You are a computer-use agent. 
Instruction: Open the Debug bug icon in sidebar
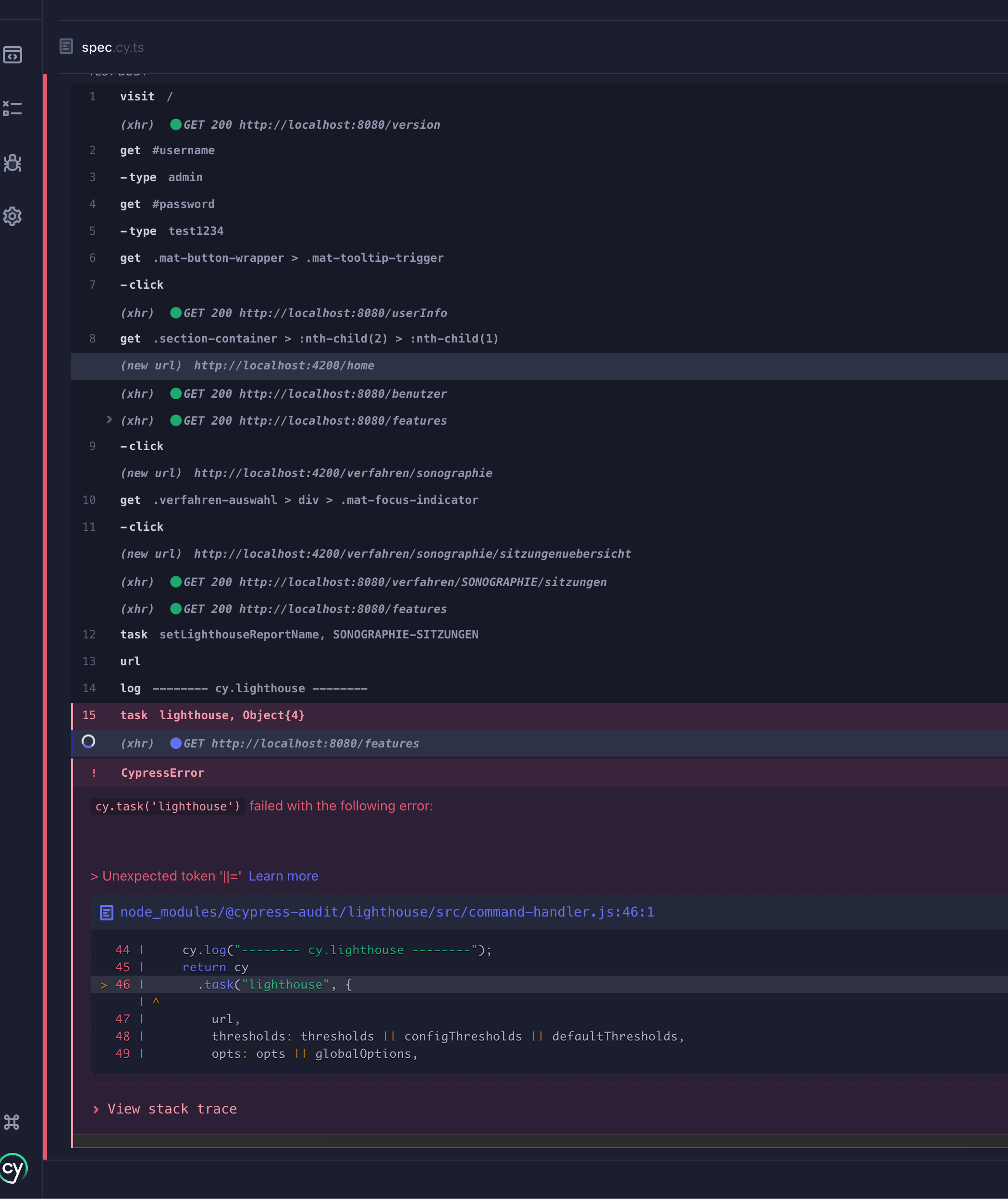pos(12,163)
